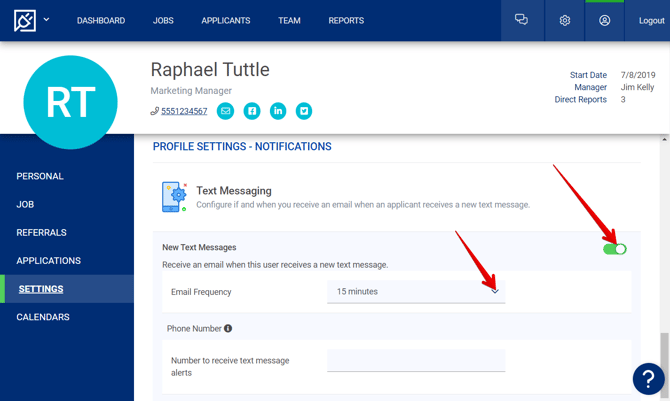Screen dimensions: 670x401
Task: Open the LinkedIn profile icon
Action: tap(278, 111)
